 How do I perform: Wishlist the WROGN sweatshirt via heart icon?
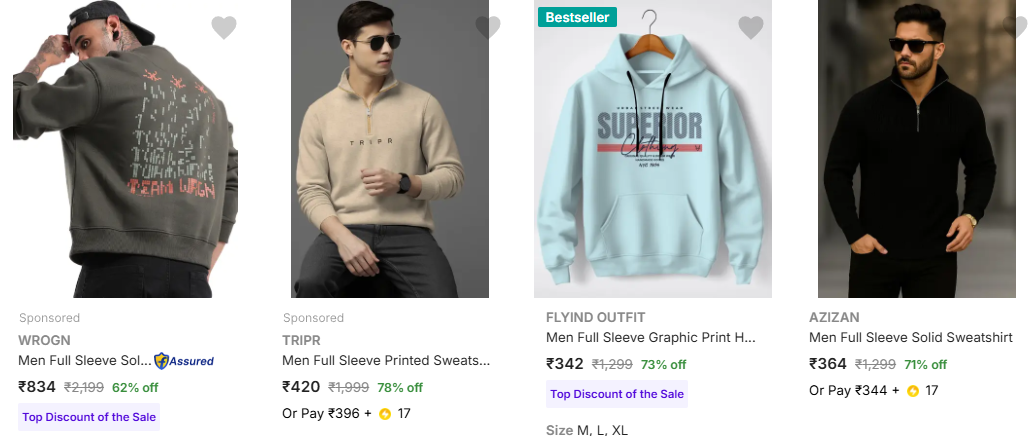click(x=224, y=28)
